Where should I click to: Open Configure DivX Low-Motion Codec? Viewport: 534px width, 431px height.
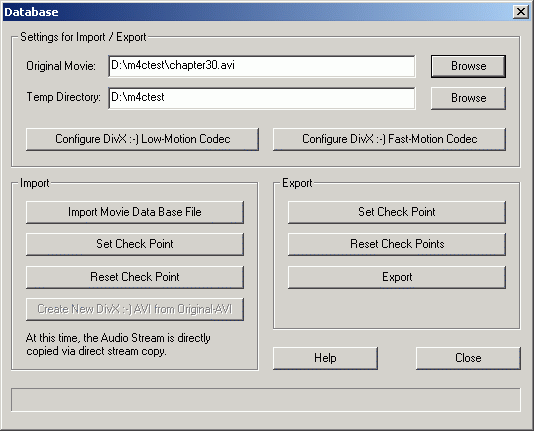click(x=142, y=139)
